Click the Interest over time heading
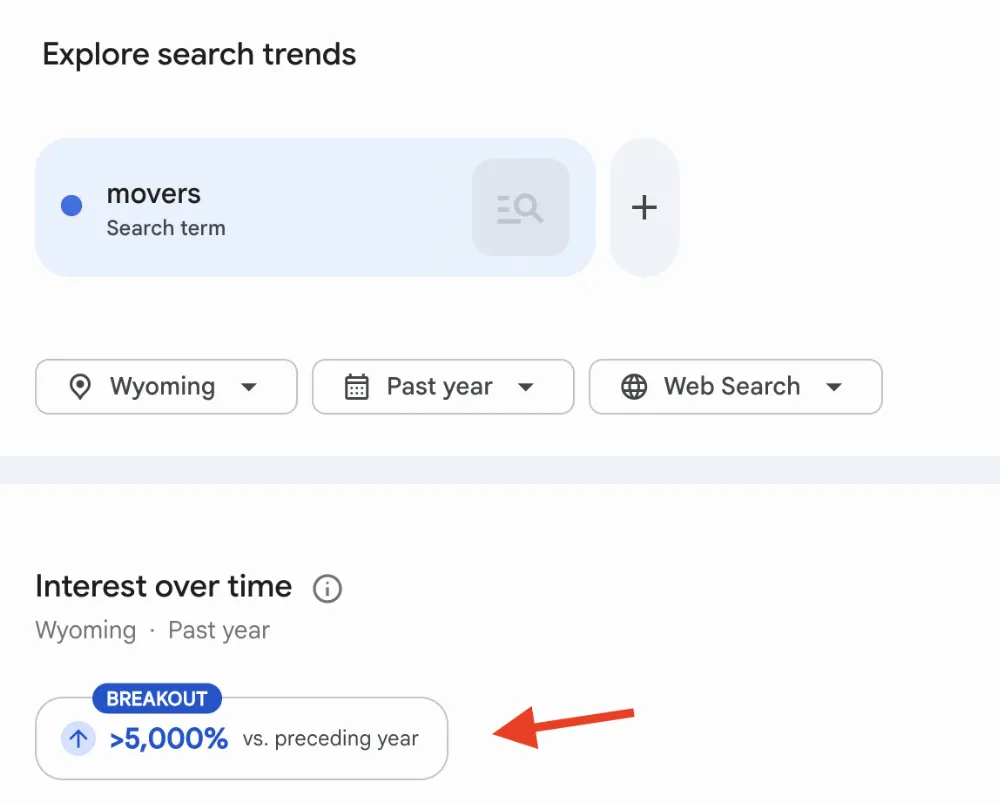Viewport: 1000px width, 806px height. point(164,586)
